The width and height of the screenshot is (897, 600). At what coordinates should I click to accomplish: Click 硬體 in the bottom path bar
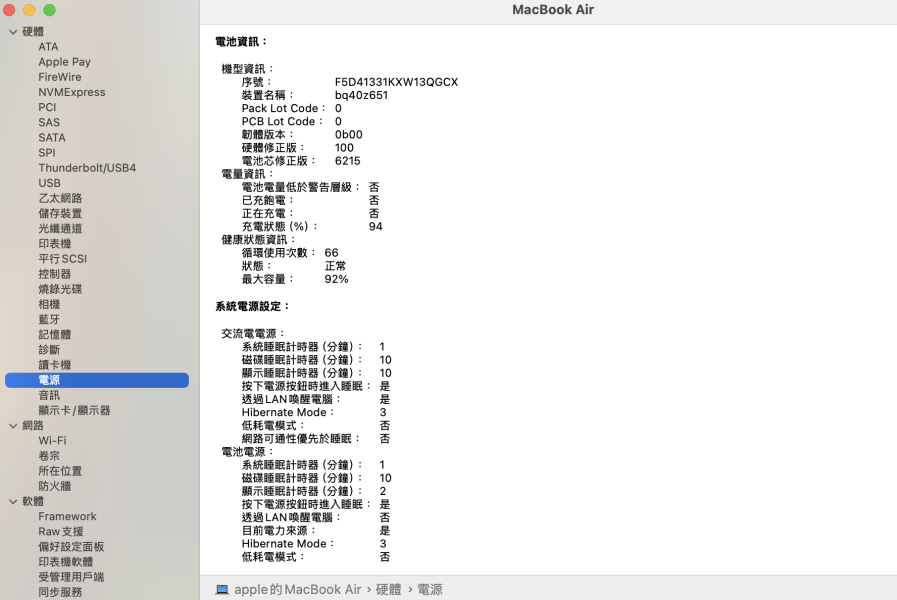[x=388, y=590]
